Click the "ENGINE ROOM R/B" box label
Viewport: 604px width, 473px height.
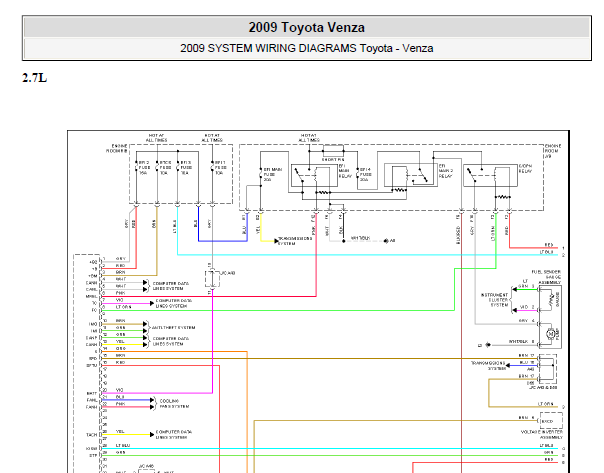tap(117, 149)
